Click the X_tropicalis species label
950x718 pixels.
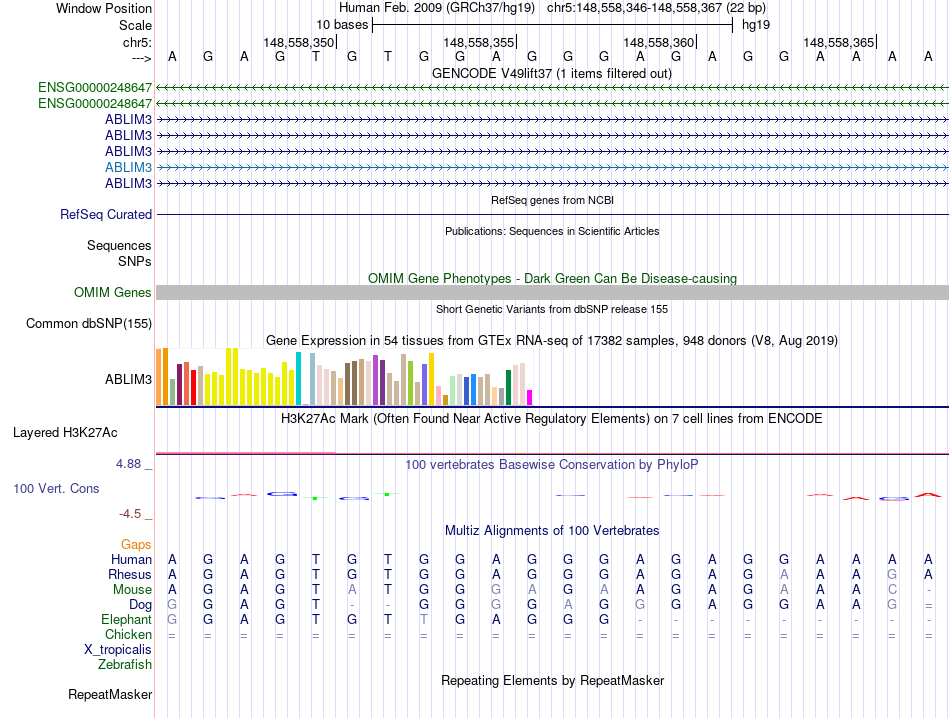point(118,649)
